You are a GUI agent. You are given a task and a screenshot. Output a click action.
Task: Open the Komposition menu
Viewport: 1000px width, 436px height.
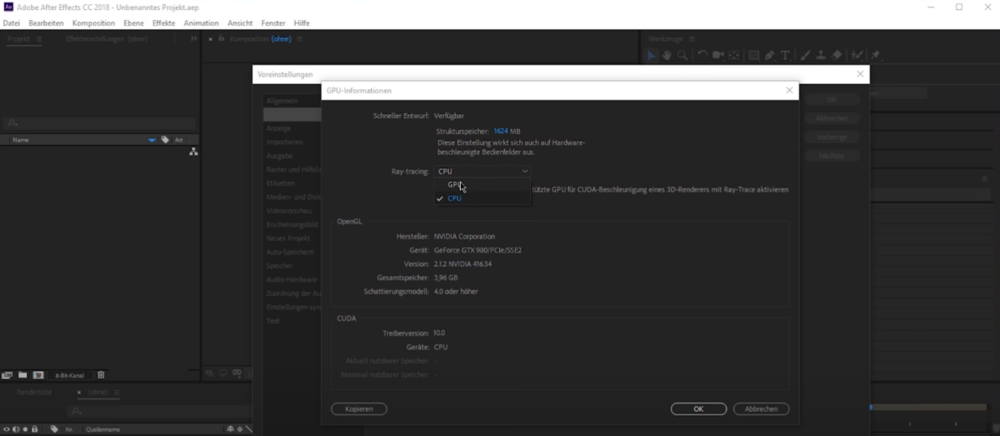pos(93,22)
